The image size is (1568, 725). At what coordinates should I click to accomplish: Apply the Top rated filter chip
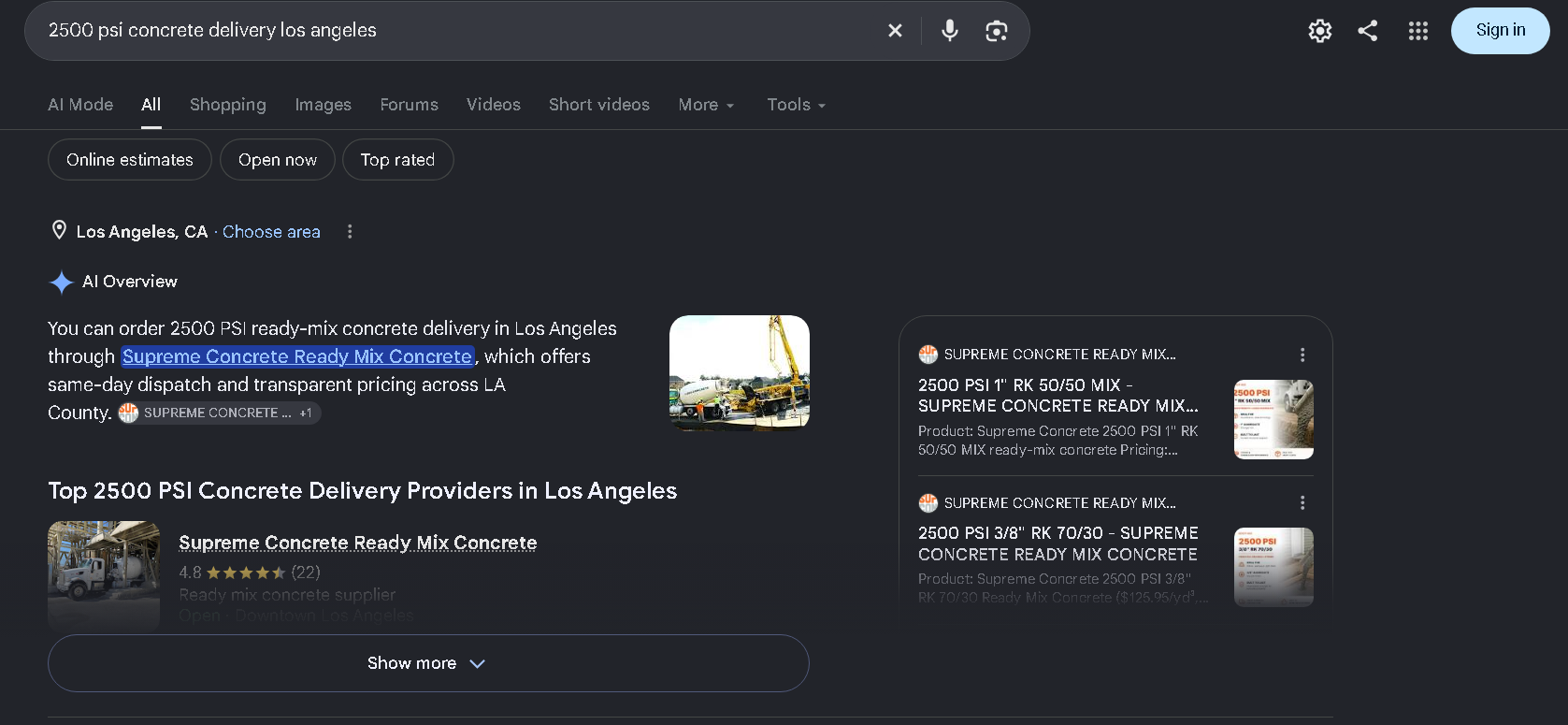(x=397, y=160)
